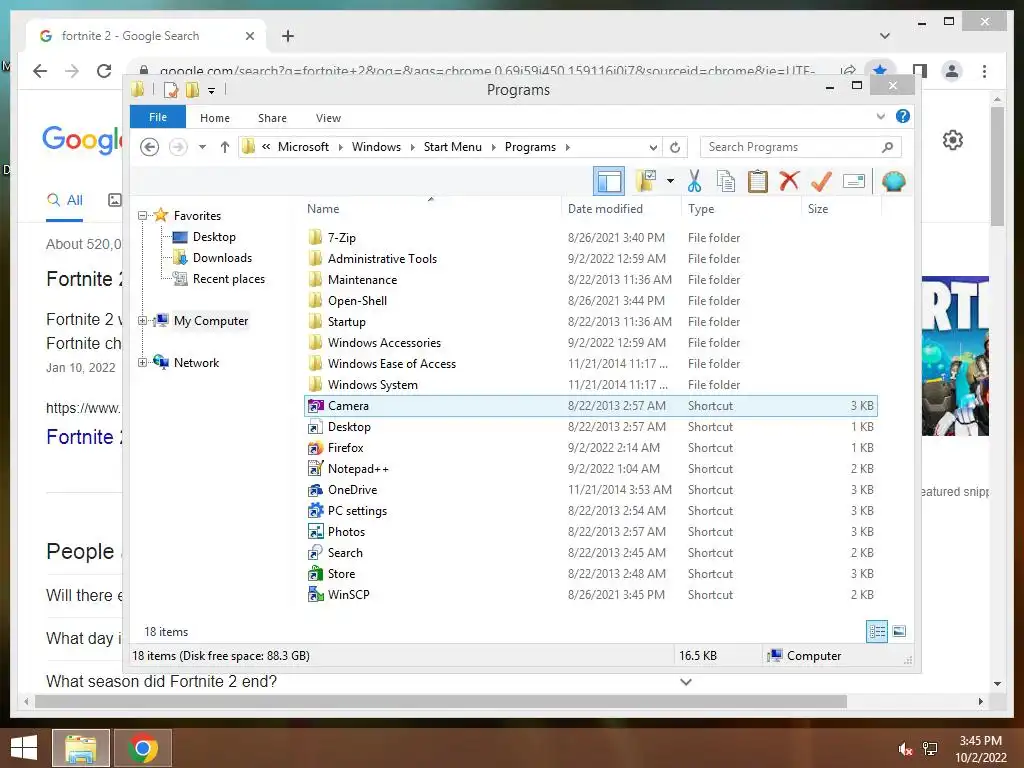The width and height of the screenshot is (1024, 768).
Task: Click the Copy pages icon
Action: (x=726, y=181)
